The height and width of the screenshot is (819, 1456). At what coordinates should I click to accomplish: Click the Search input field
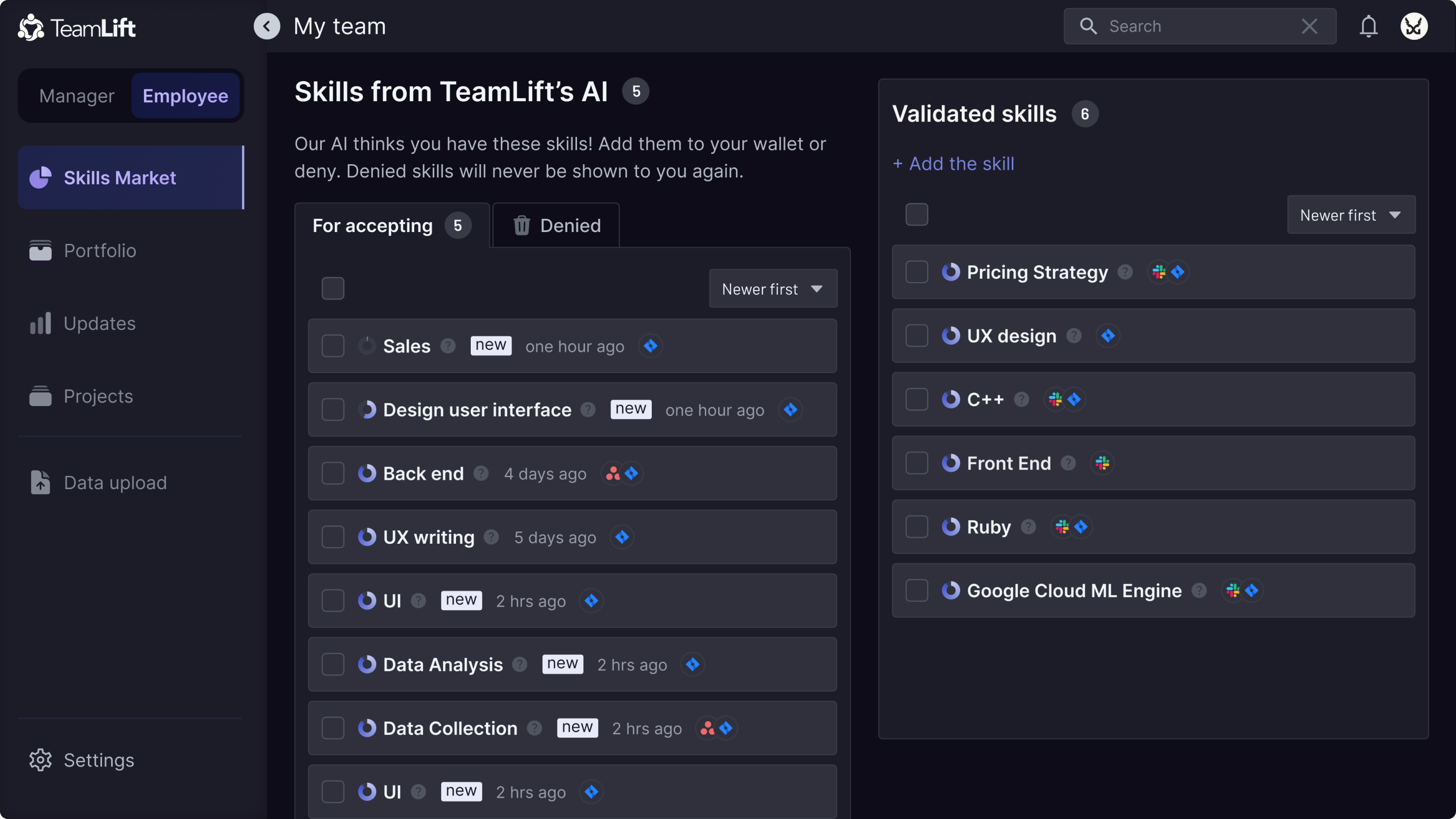(x=1199, y=26)
